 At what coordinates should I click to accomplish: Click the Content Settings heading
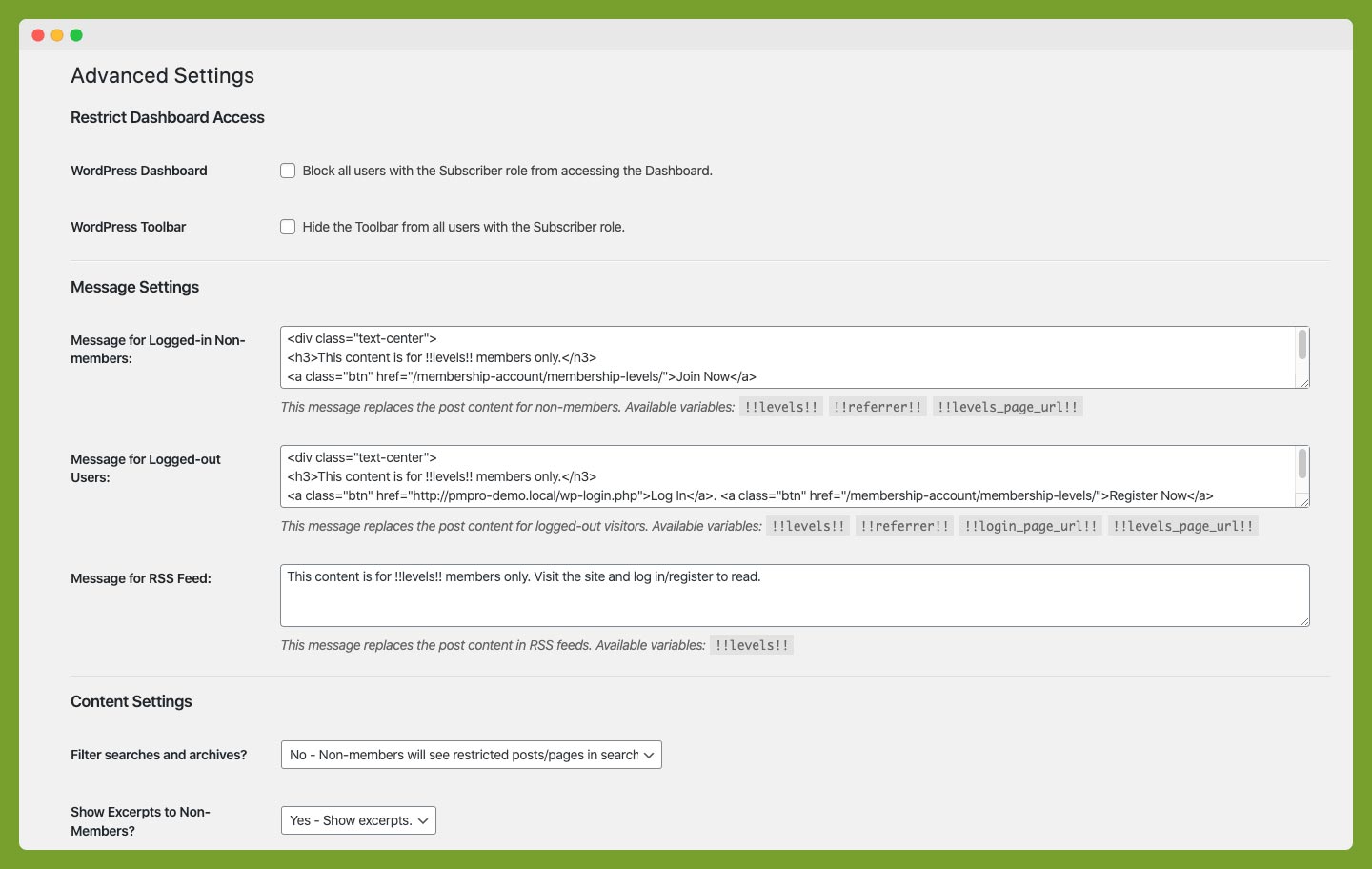(x=131, y=701)
